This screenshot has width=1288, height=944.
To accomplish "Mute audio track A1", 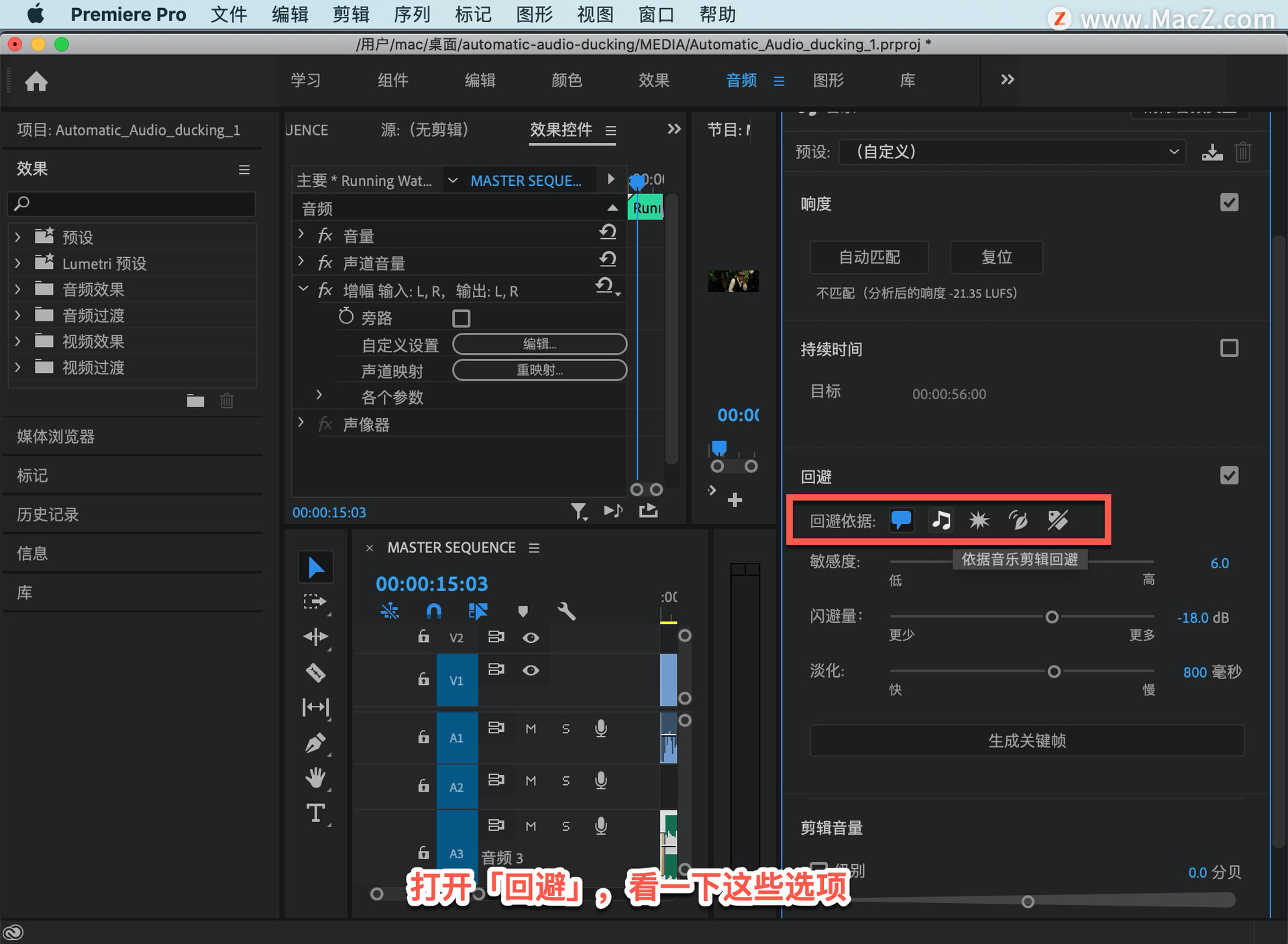I will coord(531,729).
